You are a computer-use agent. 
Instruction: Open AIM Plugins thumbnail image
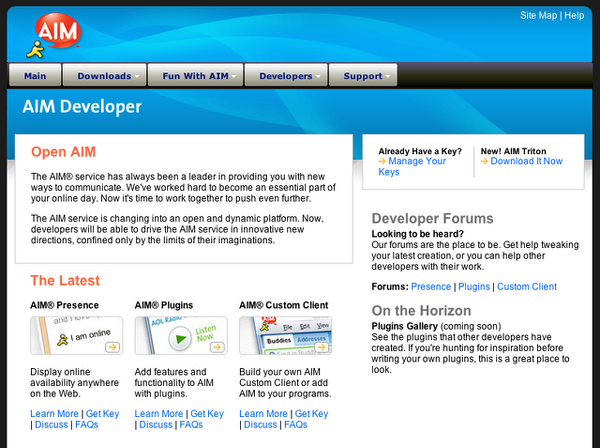181,335
